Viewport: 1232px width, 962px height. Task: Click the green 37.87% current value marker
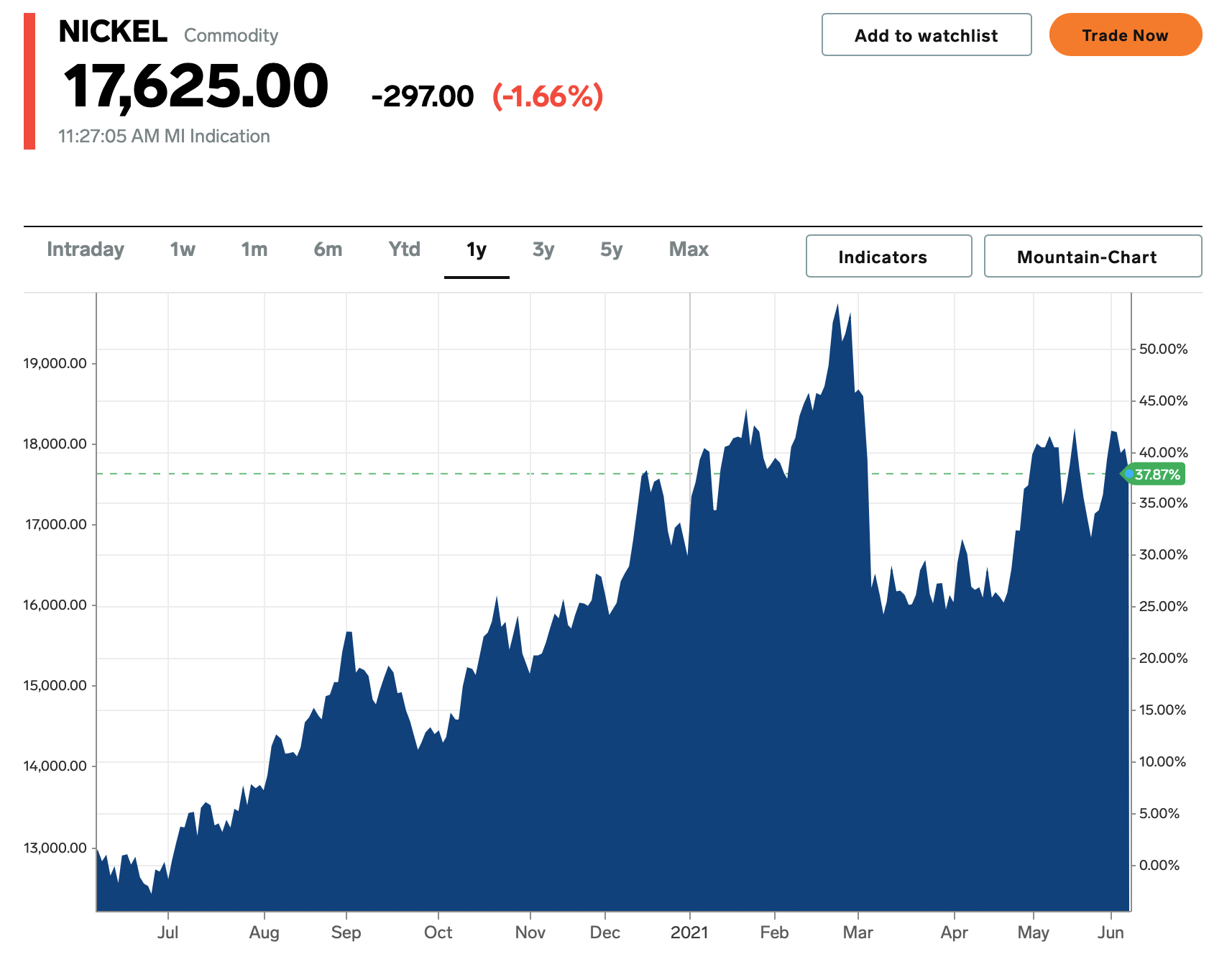(1153, 475)
